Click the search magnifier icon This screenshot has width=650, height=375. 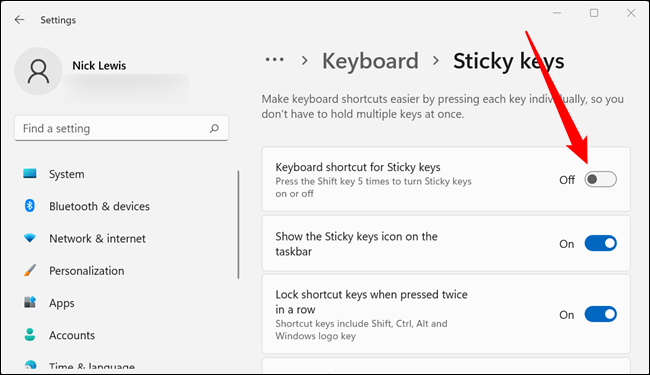point(214,128)
